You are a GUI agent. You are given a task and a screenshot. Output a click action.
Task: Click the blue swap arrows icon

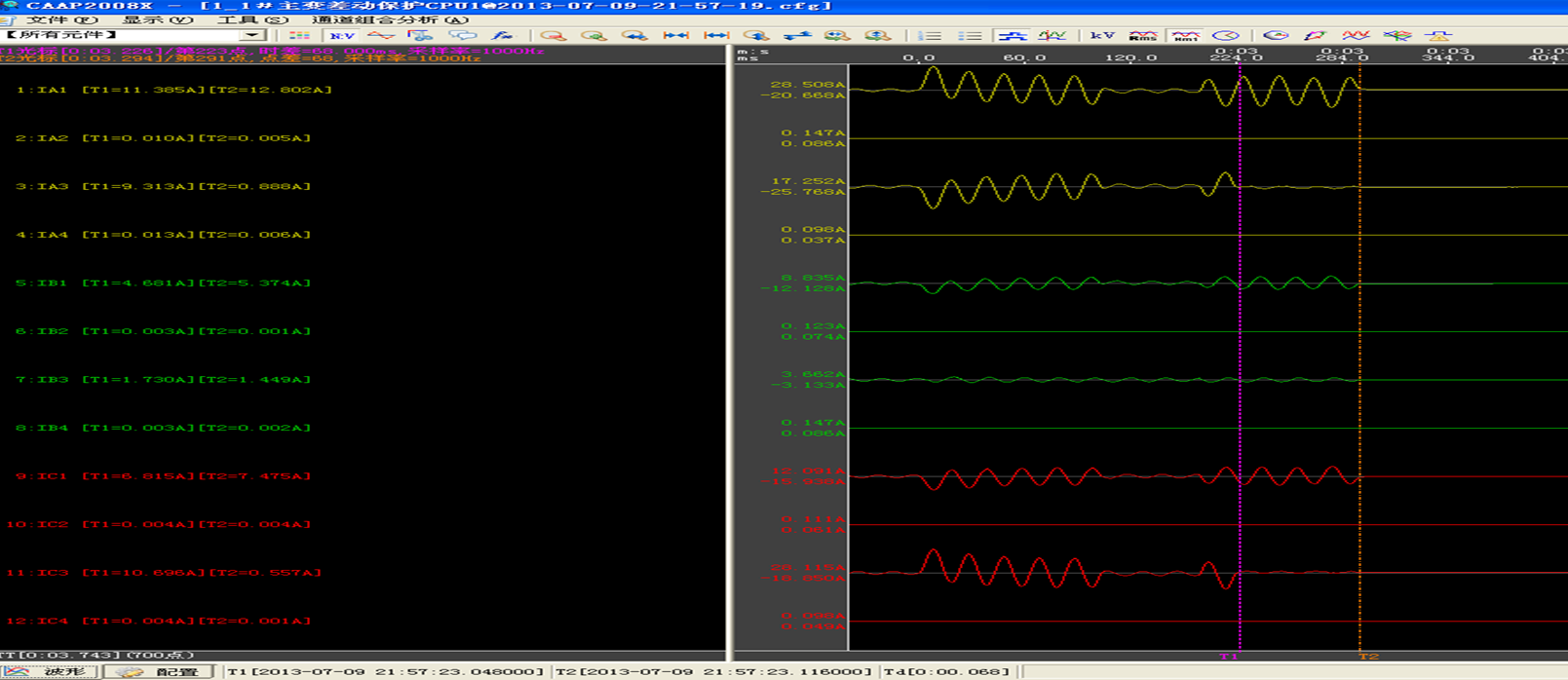pyautogui.click(x=797, y=35)
